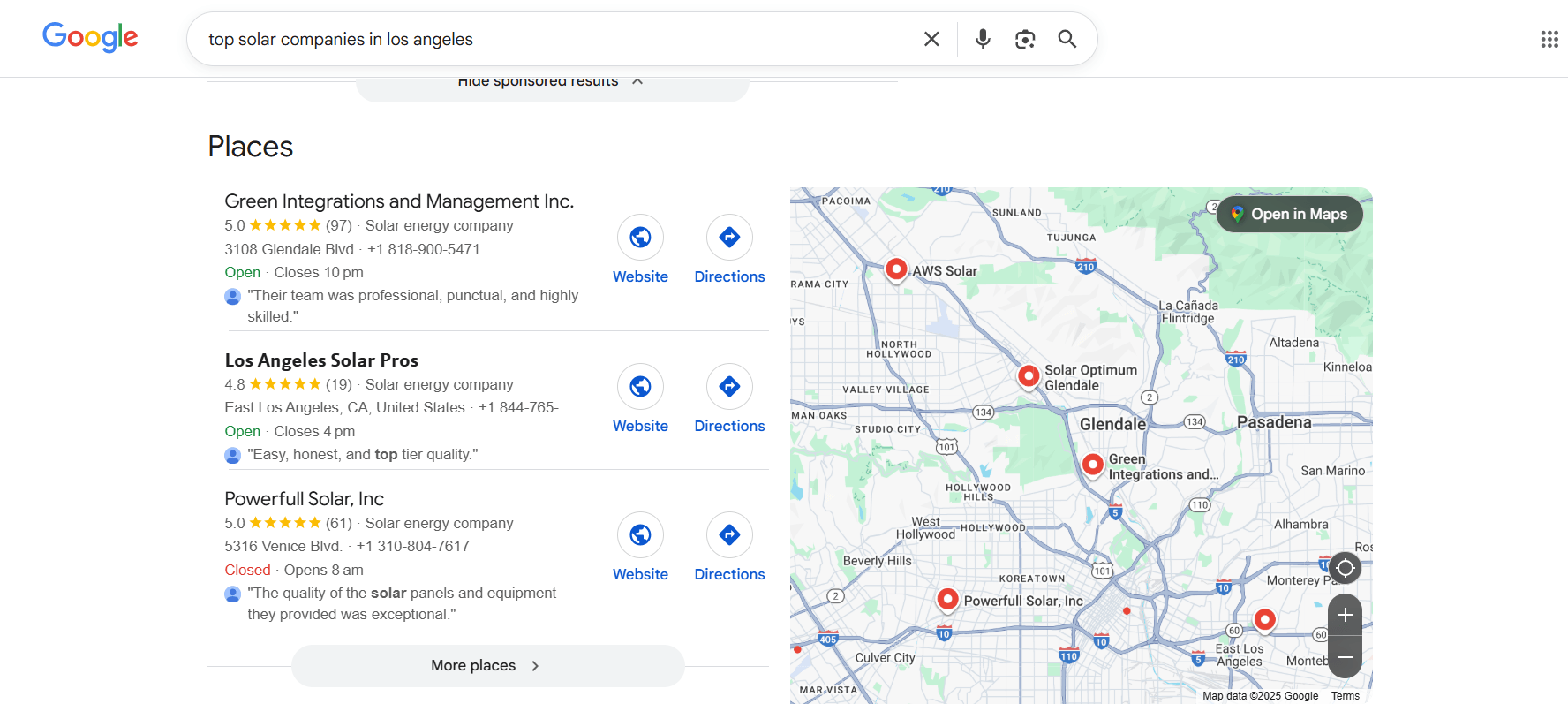Click Directions label under Powerfull Solar
The height and width of the screenshot is (719, 1568).
click(x=729, y=574)
